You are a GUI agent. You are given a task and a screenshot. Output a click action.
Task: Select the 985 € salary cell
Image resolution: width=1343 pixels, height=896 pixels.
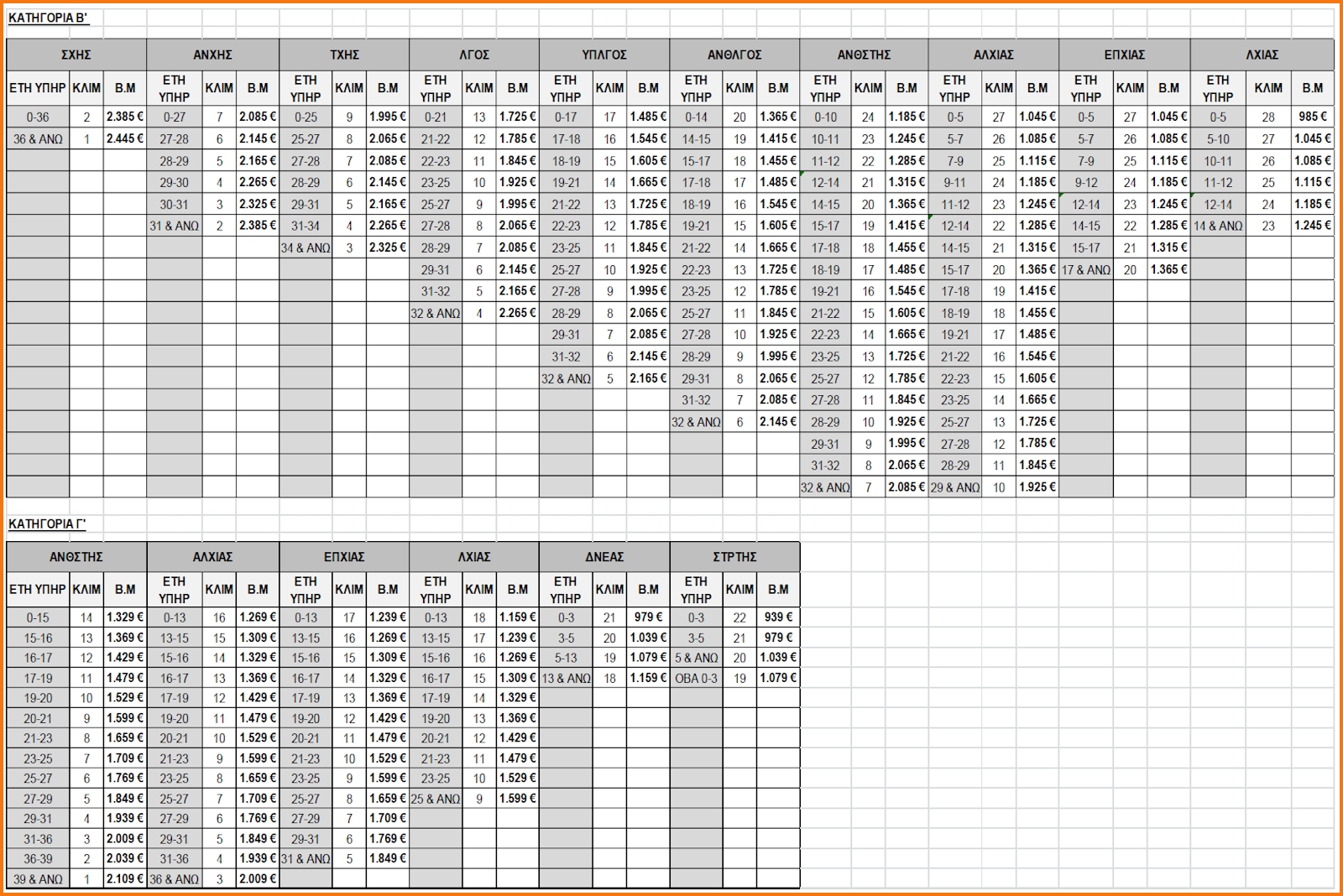[1313, 117]
